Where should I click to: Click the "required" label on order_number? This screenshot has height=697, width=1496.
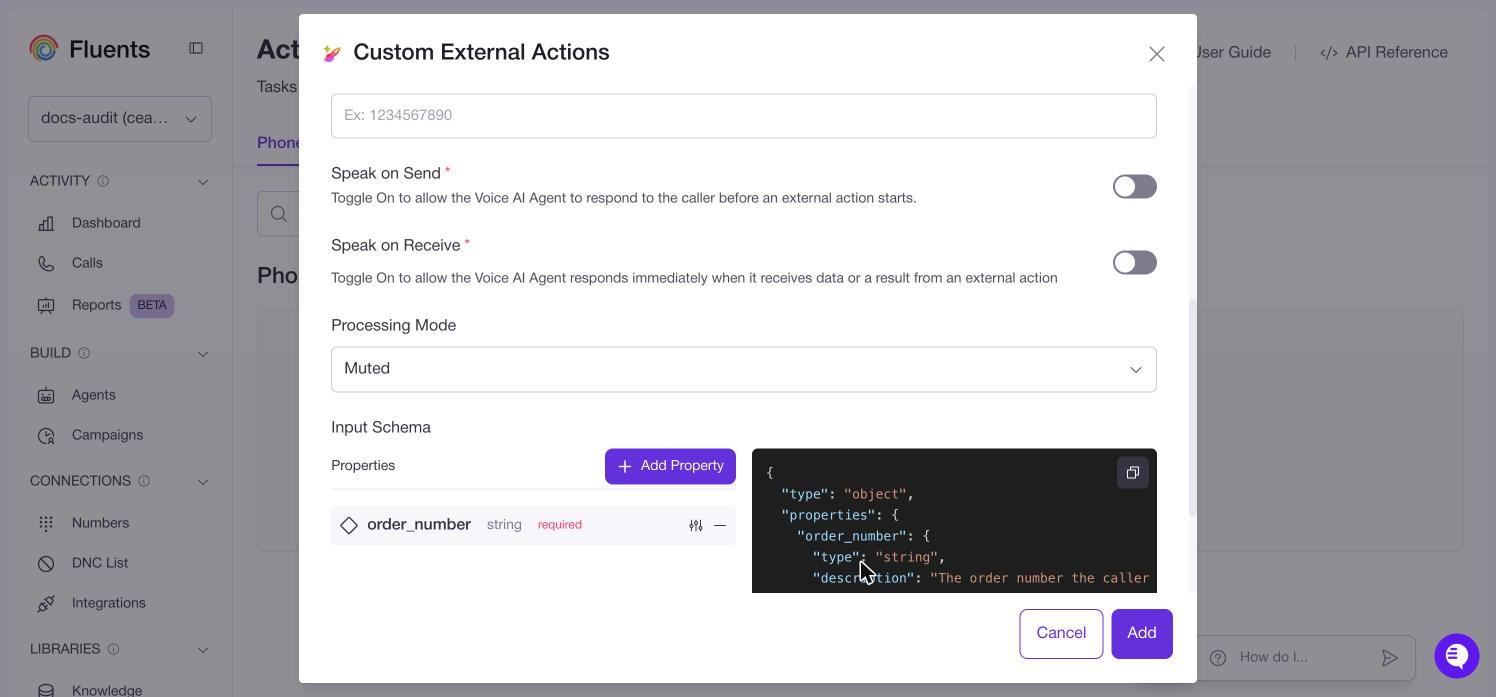click(x=560, y=525)
